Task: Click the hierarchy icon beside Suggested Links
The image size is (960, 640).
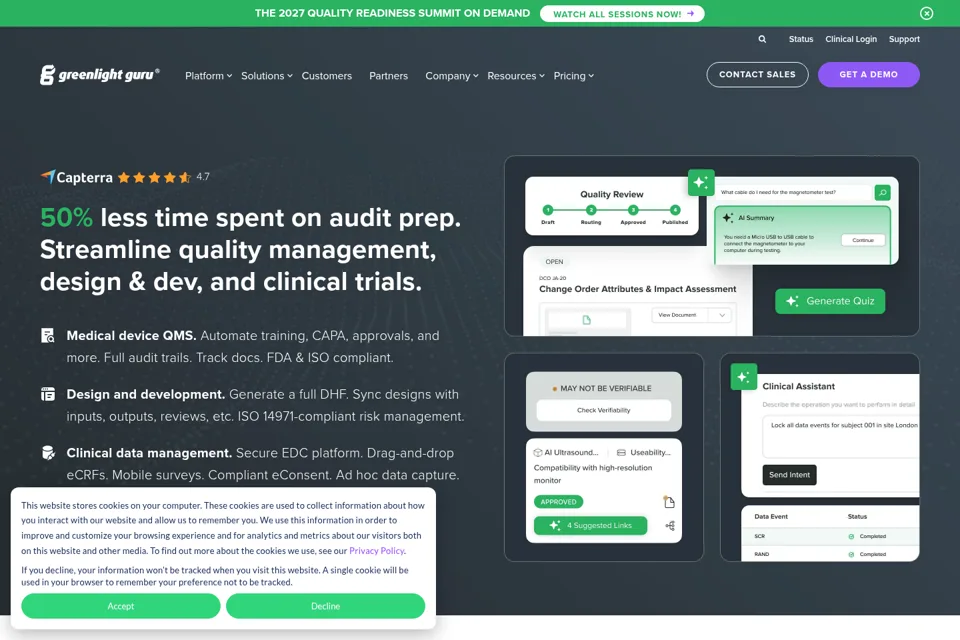Action: pos(670,525)
